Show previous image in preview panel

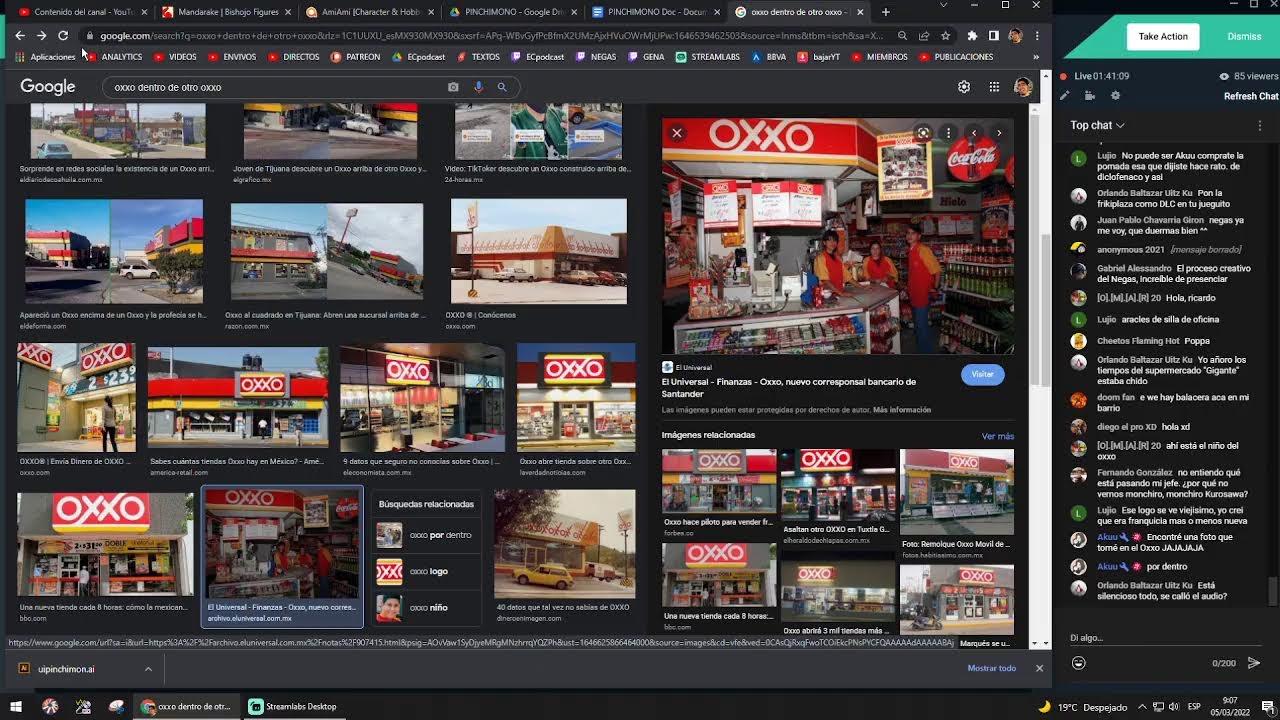click(x=973, y=133)
